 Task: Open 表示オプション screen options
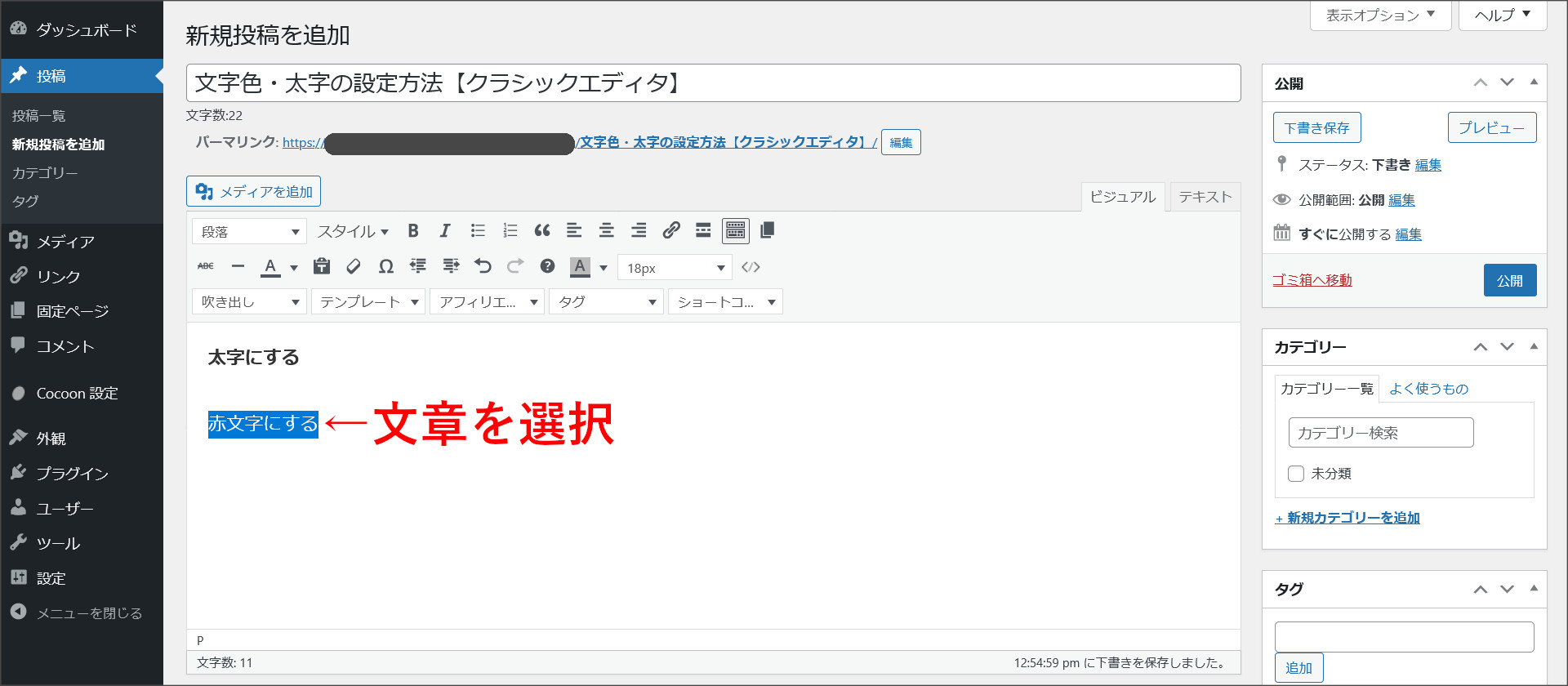tap(1380, 16)
